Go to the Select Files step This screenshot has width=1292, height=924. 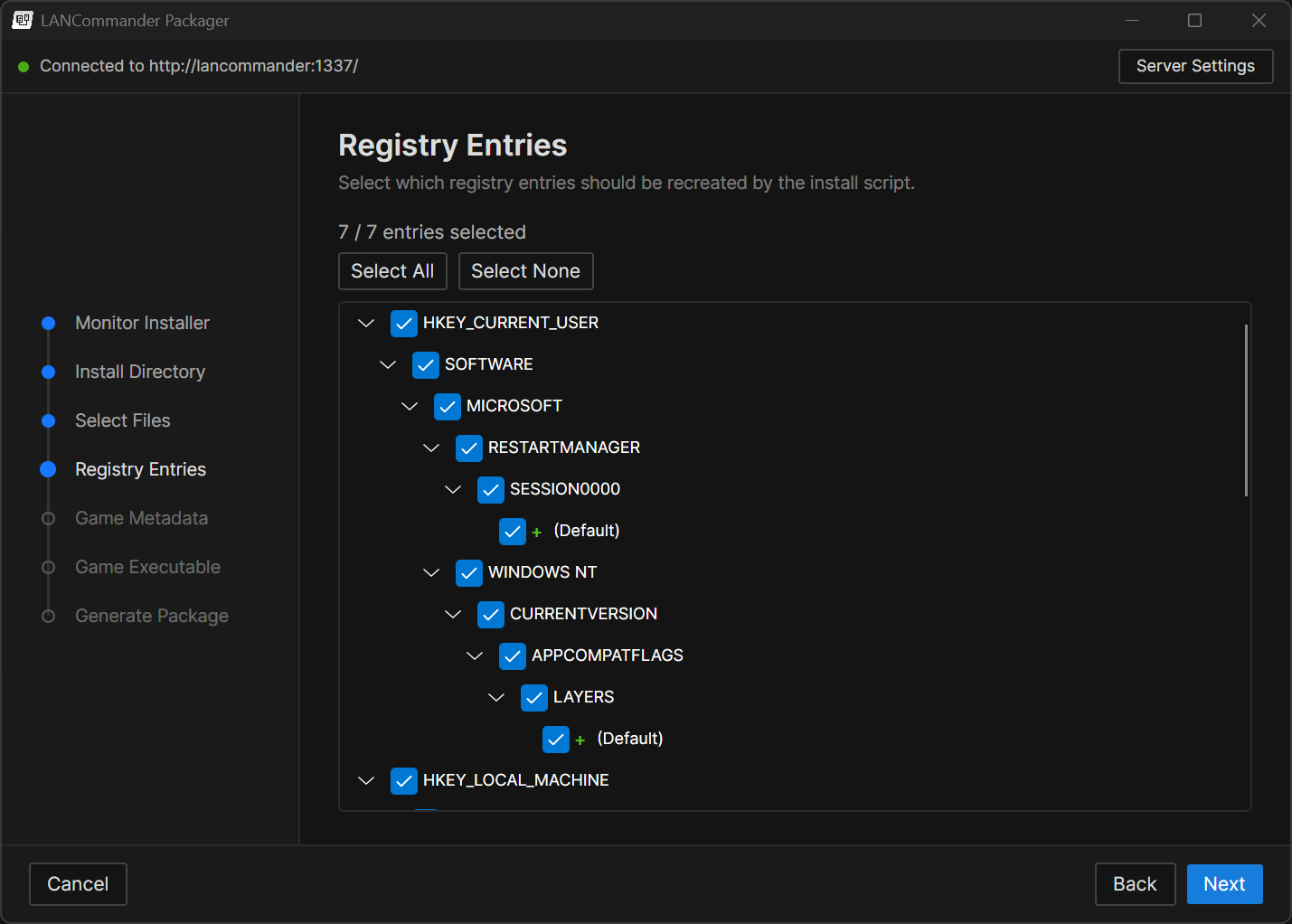tap(123, 421)
